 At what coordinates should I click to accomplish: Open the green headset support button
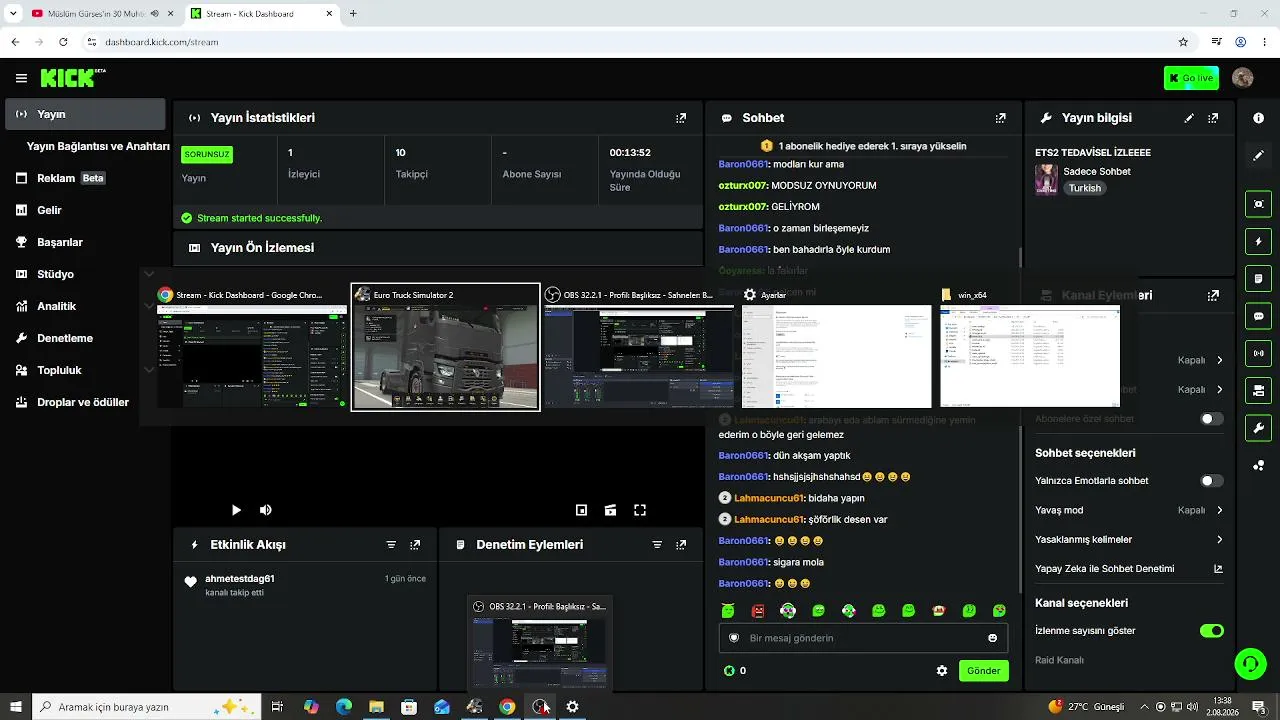(x=1249, y=663)
